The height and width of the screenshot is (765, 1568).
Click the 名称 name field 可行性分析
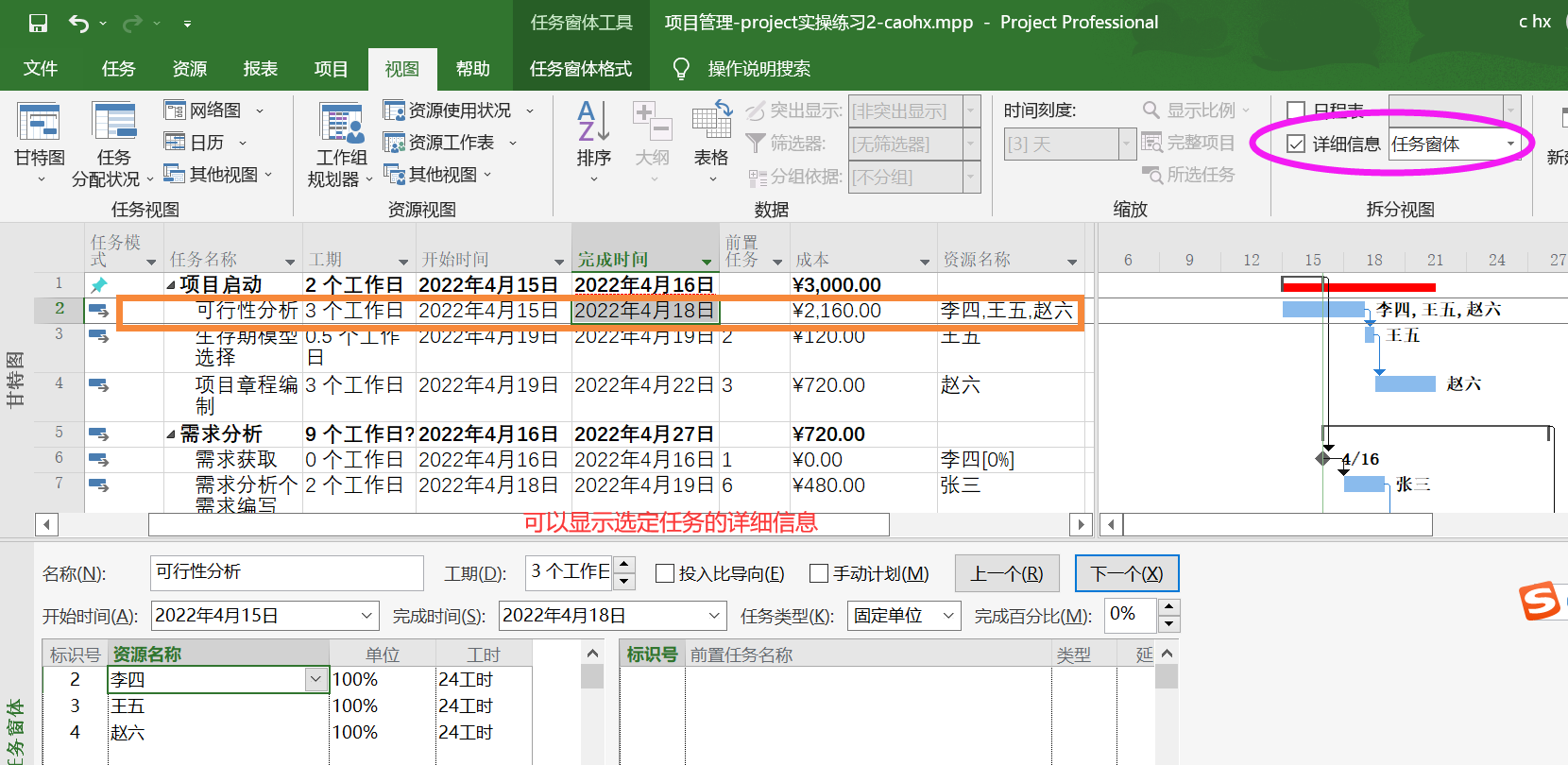(287, 572)
